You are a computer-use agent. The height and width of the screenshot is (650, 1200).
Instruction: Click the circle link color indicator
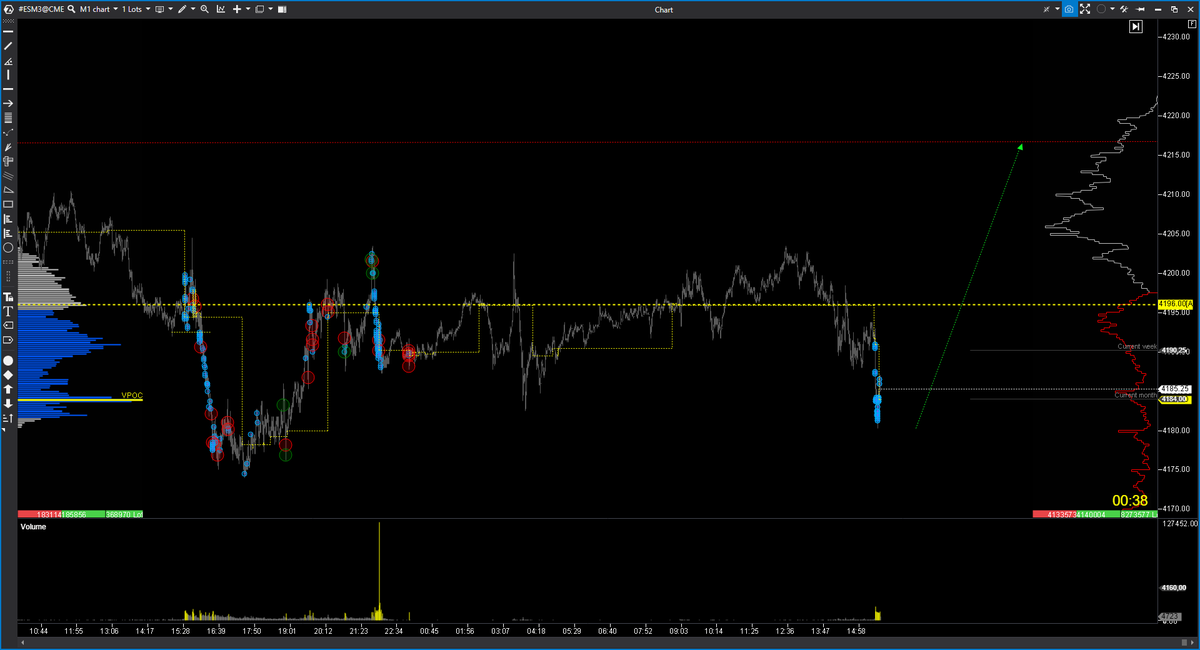click(x=1101, y=9)
